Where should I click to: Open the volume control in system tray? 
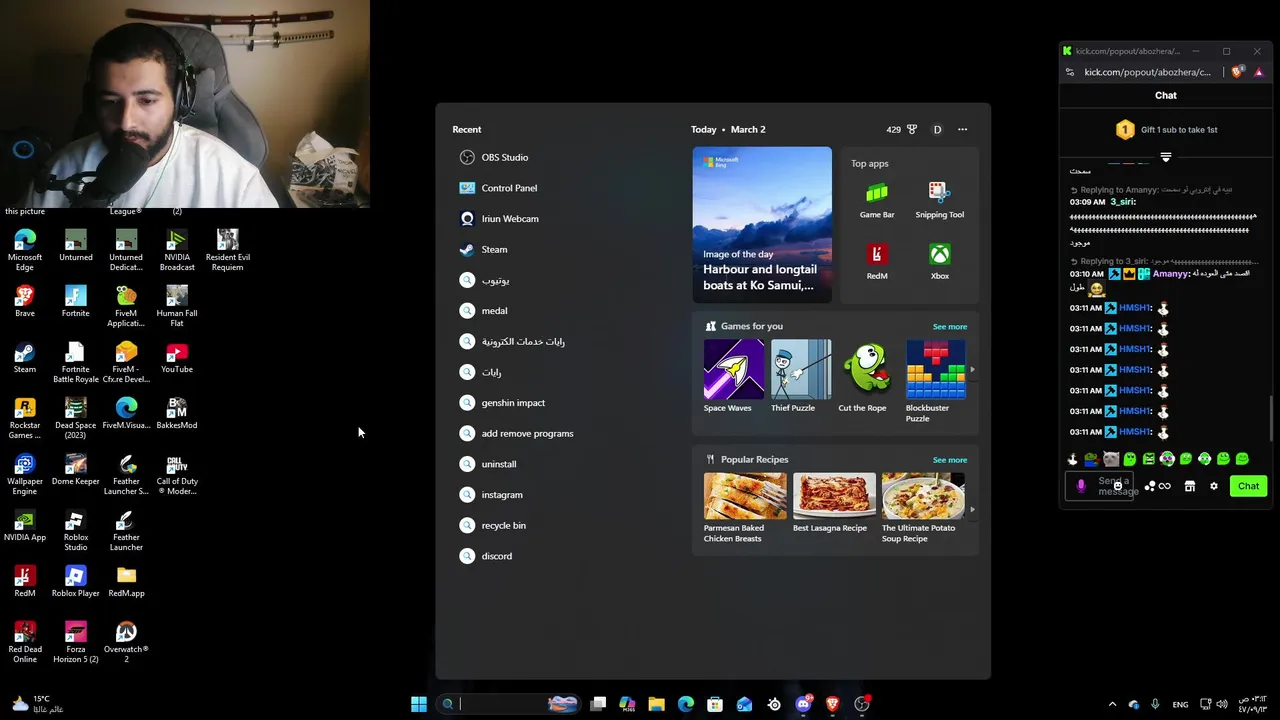pos(1223,704)
